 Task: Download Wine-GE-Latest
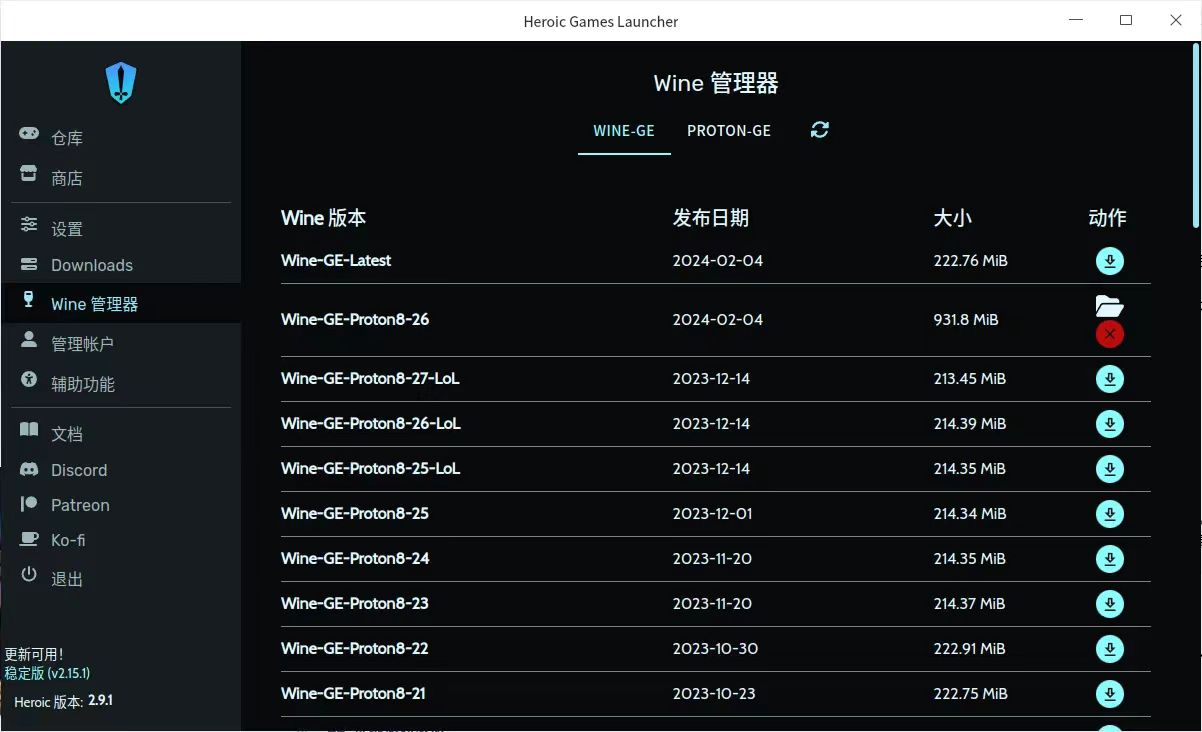[x=1110, y=261]
